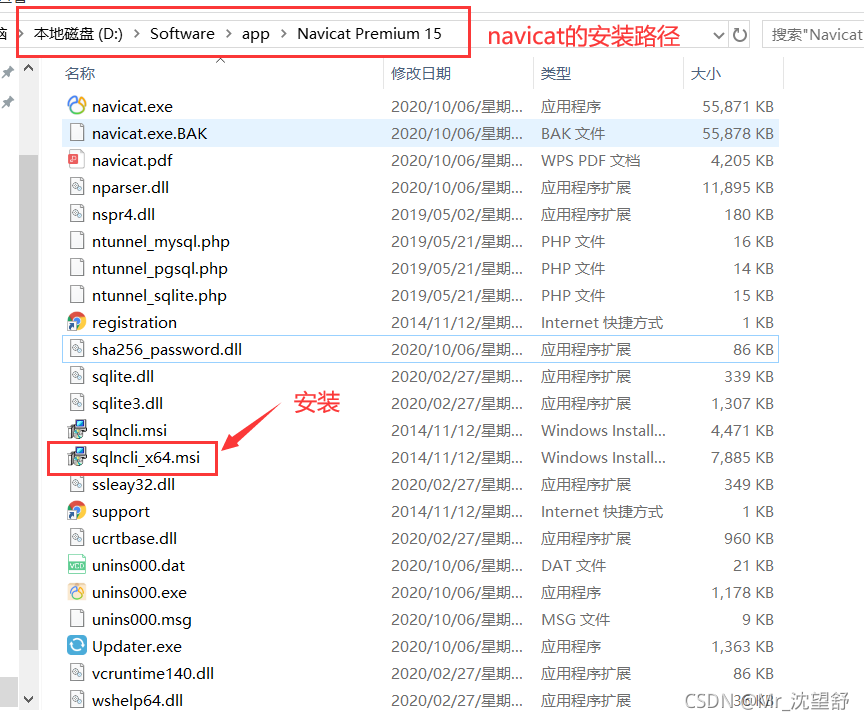Image resolution: width=864 pixels, height=721 pixels.
Task: Navigate to the app breadcrumb folder
Action: click(256, 34)
